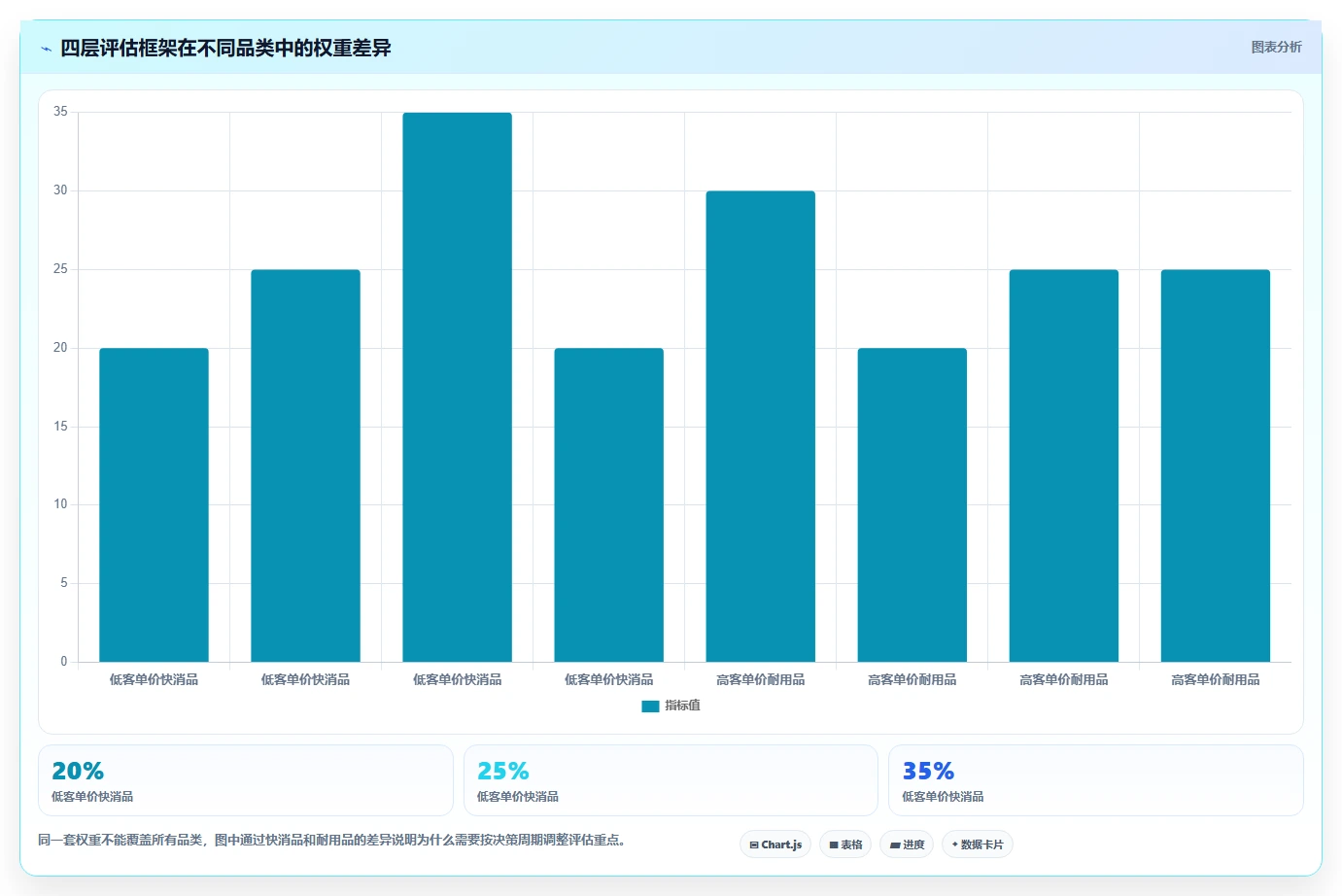This screenshot has height=896, width=1342.
Task: Select the 进度 tag
Action: [x=907, y=844]
